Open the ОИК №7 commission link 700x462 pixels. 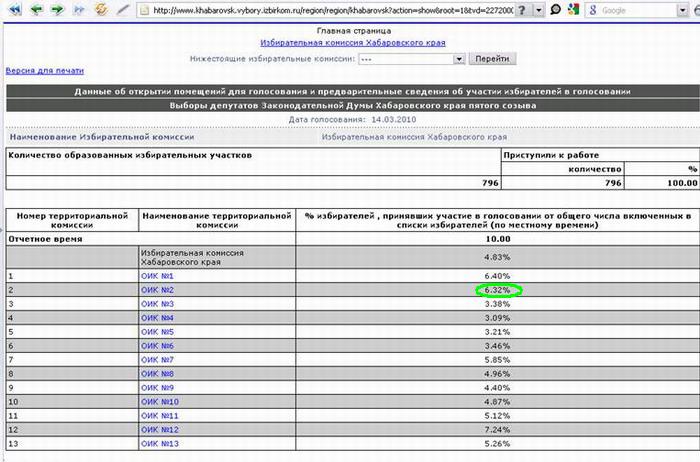[158, 359]
